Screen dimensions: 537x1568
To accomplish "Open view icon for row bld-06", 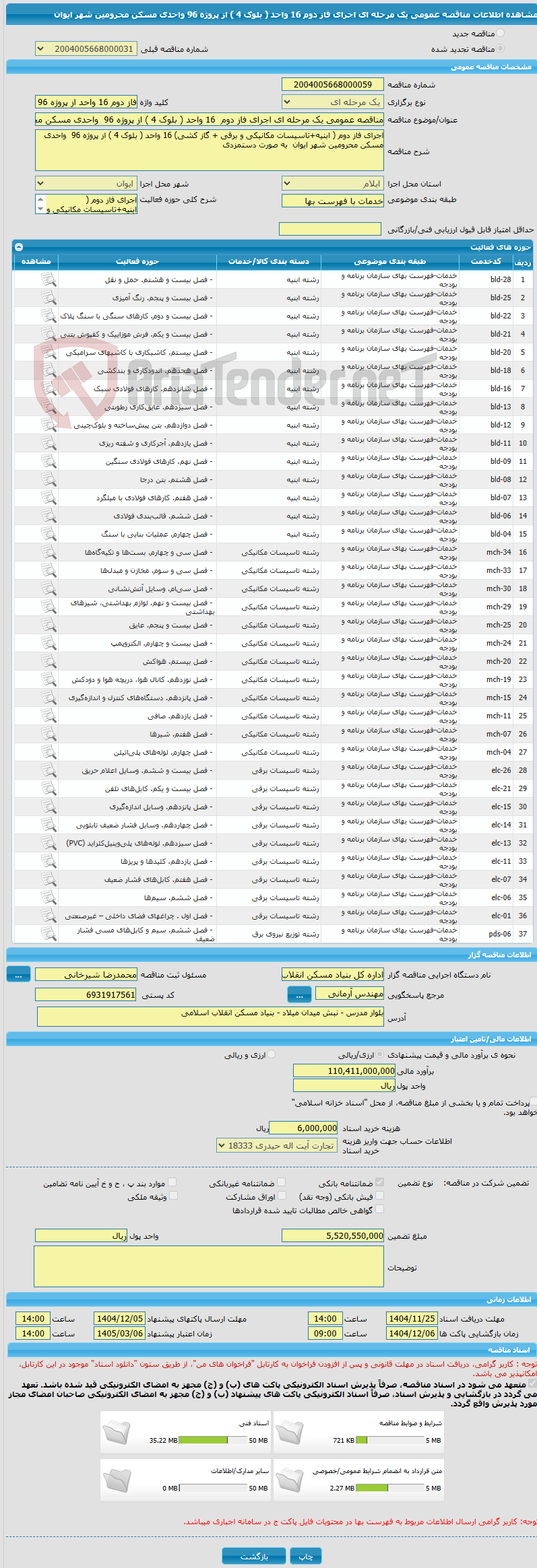I will pos(49,516).
